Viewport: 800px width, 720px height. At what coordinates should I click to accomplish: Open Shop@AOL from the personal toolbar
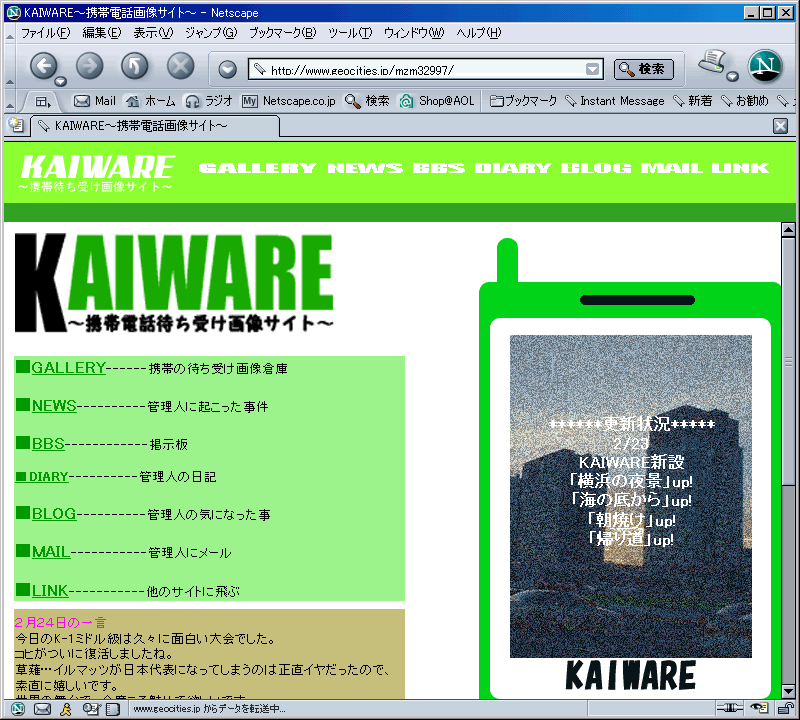point(437,101)
